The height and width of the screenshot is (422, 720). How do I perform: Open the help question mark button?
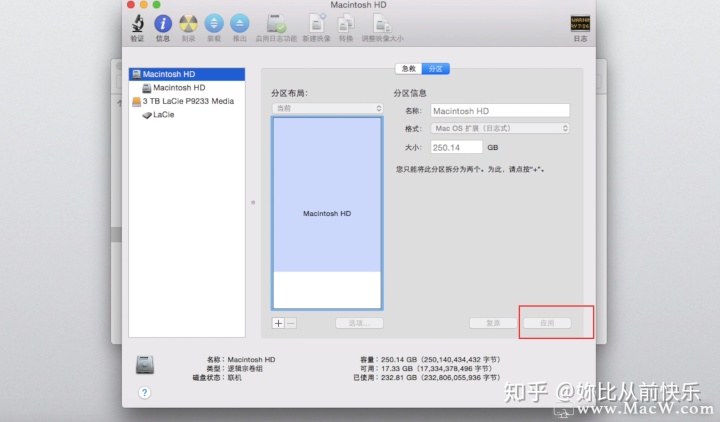[145, 393]
